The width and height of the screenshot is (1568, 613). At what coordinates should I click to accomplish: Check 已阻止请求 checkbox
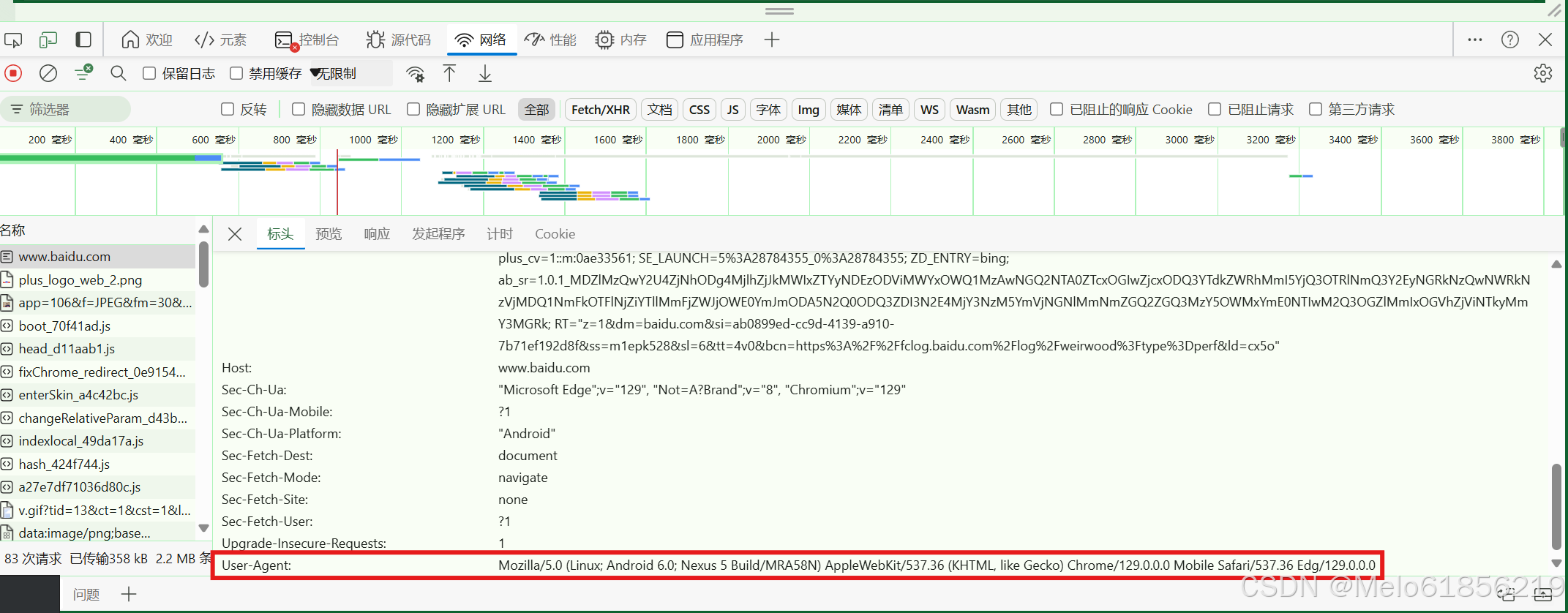pos(1215,109)
